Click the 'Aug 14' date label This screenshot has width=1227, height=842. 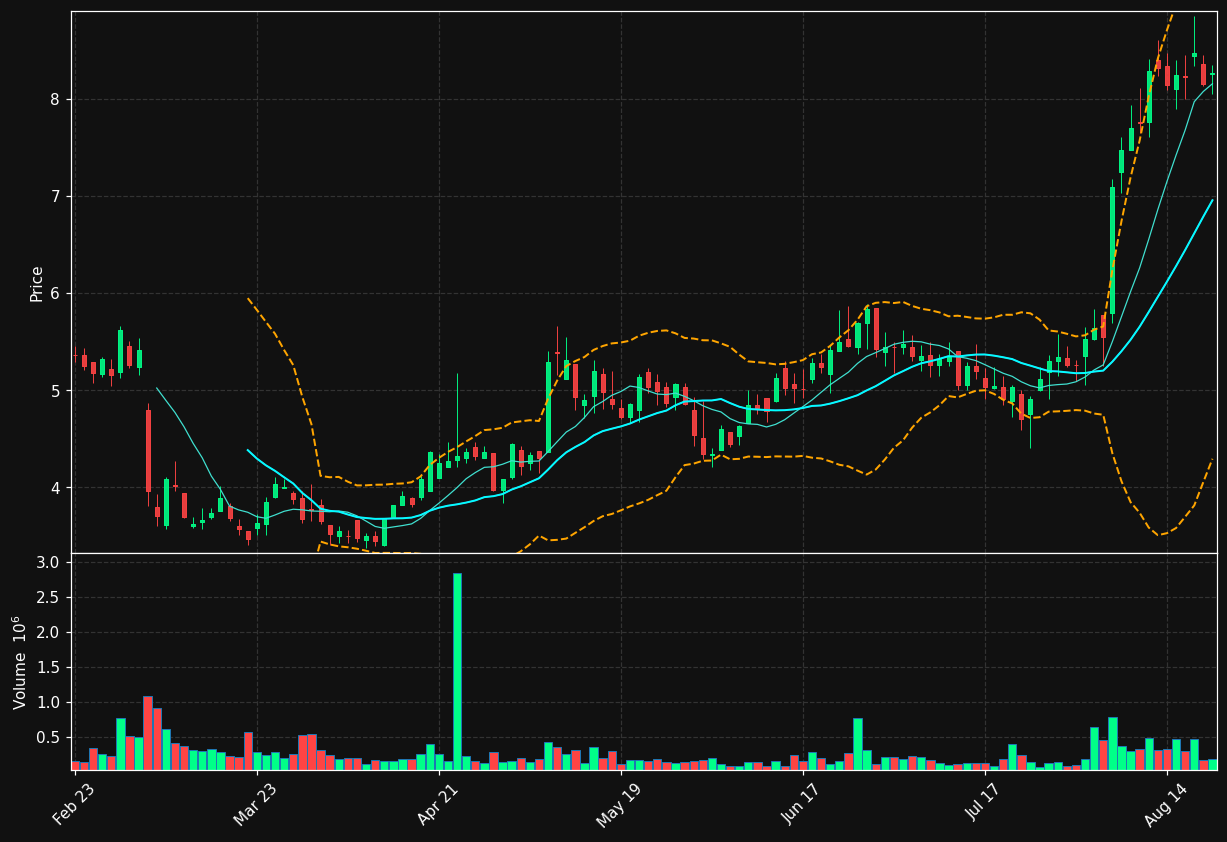[x=1164, y=804]
